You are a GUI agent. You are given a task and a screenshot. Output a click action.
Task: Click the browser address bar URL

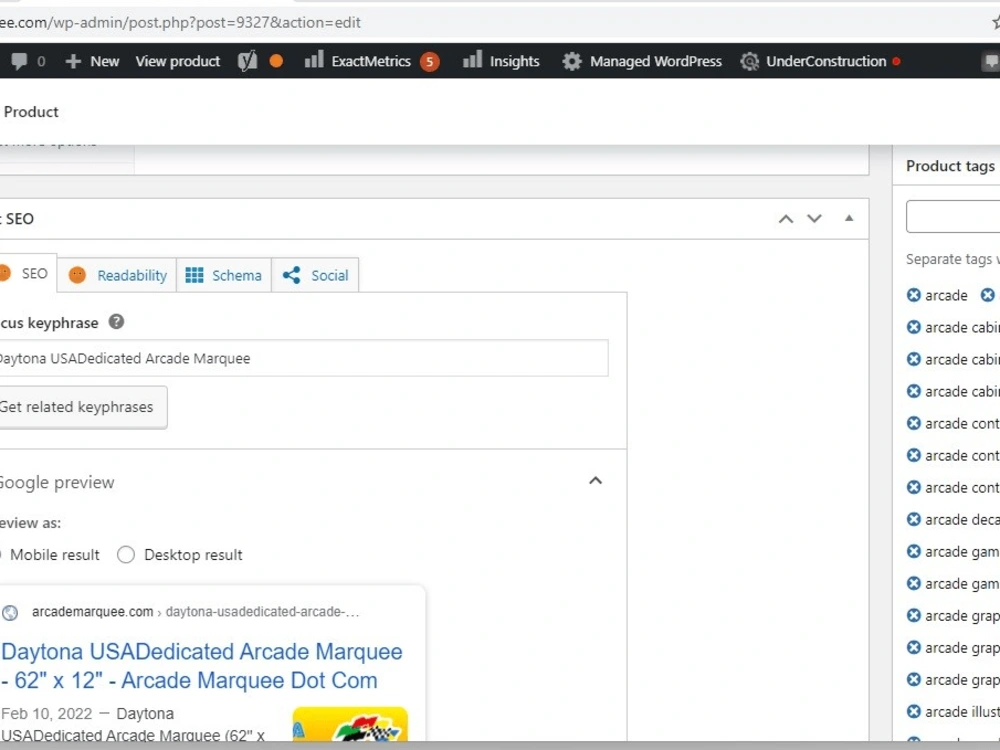coord(180,22)
